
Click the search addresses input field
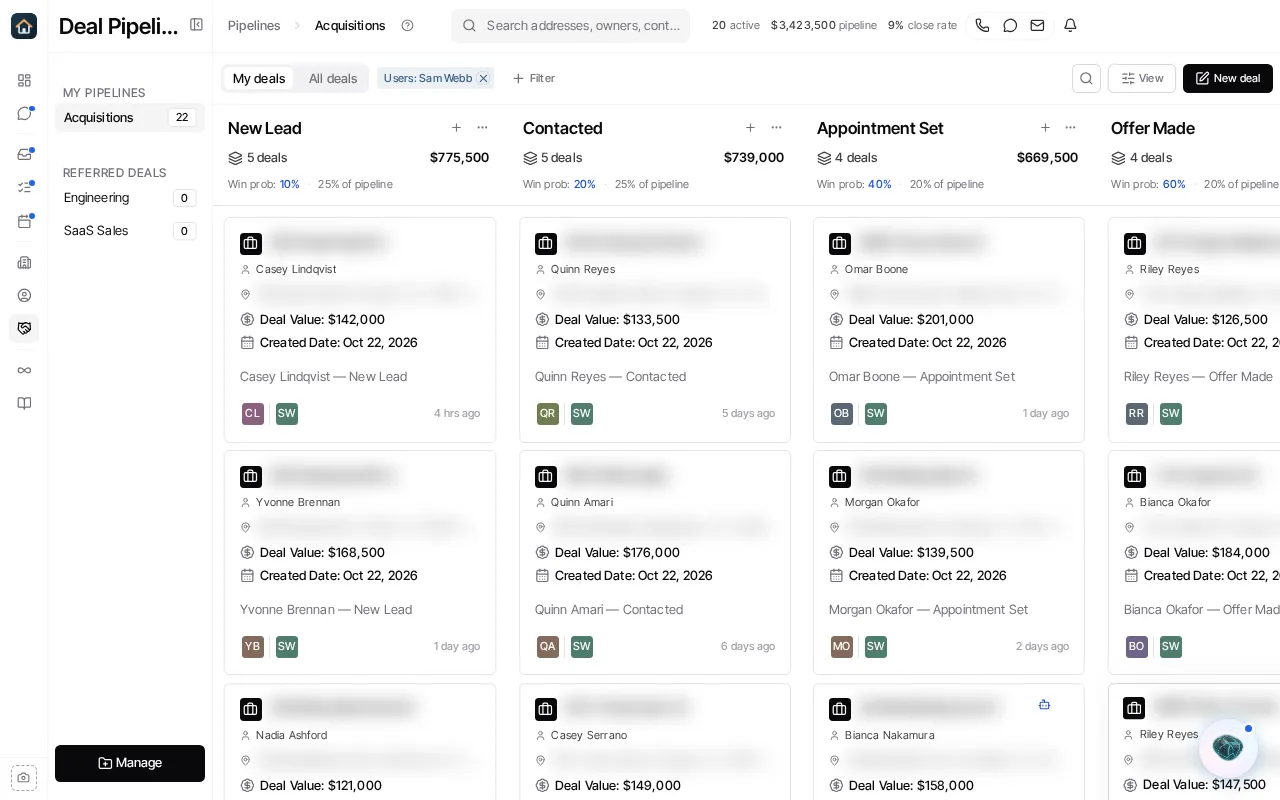coord(570,26)
